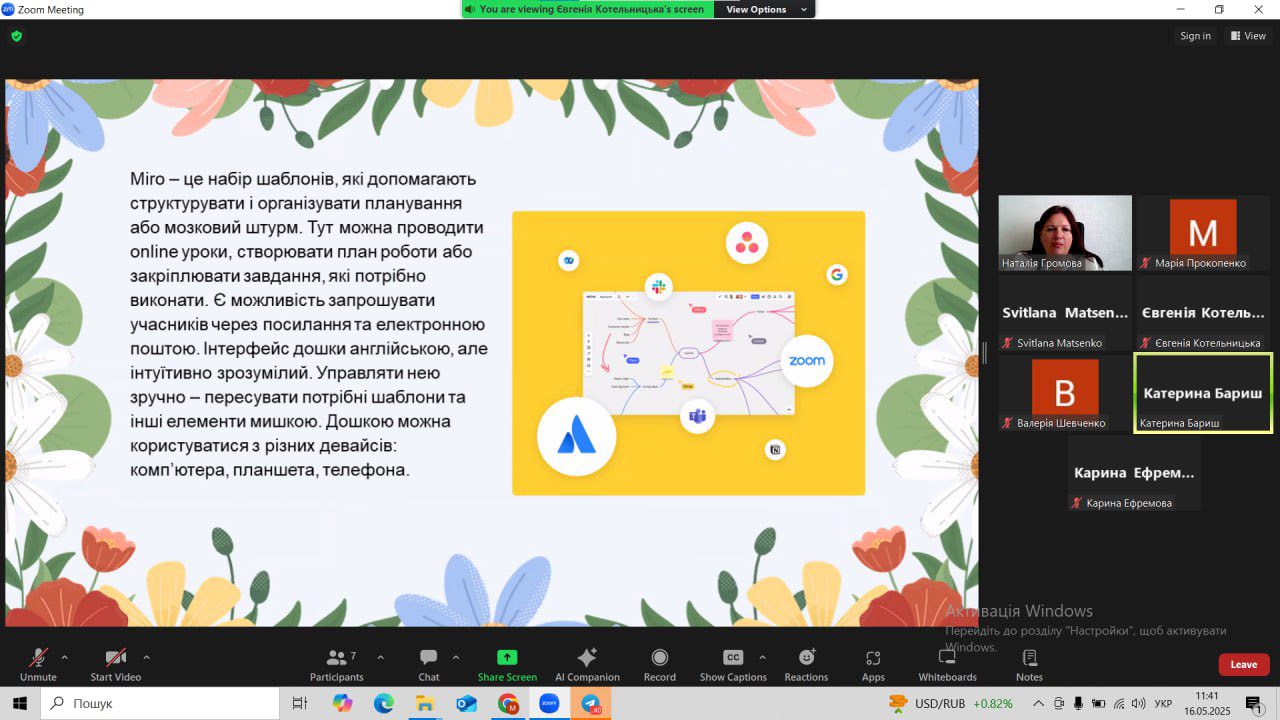Screen dimensions: 1280x720
Task: Click the taskbar search box Пошук
Action: coord(160,703)
